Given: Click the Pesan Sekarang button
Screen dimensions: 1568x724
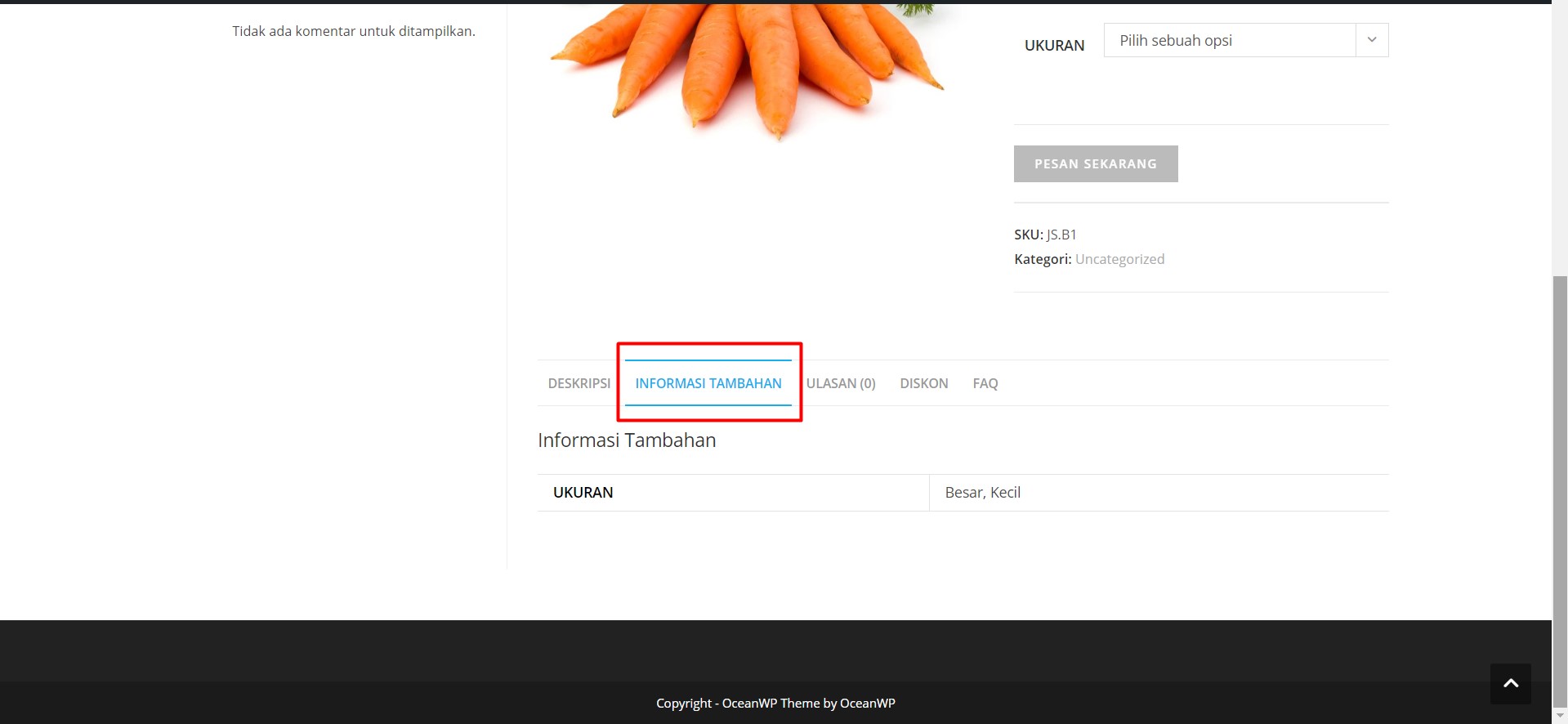Looking at the screenshot, I should (1096, 163).
